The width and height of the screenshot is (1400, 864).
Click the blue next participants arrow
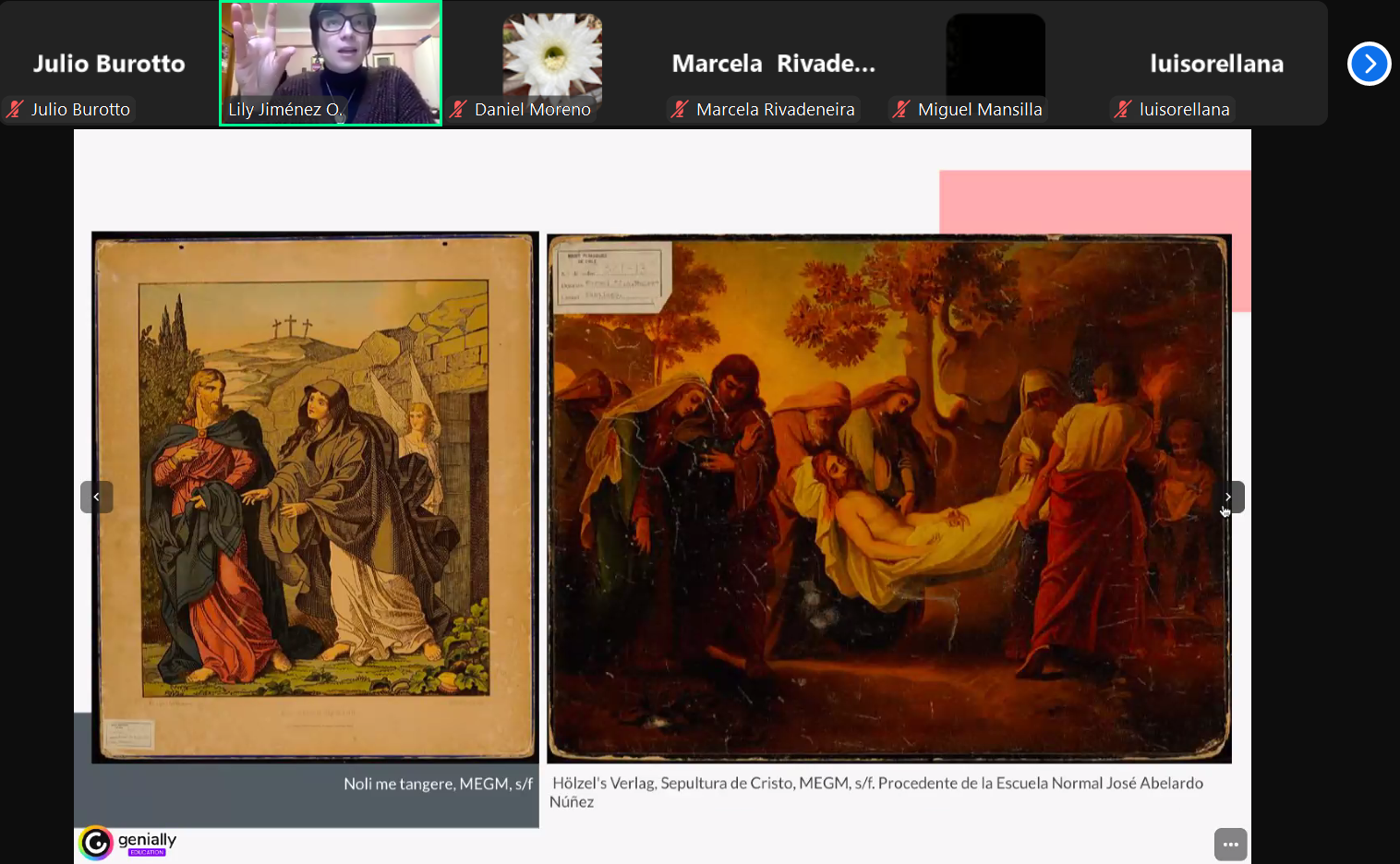[x=1369, y=64]
